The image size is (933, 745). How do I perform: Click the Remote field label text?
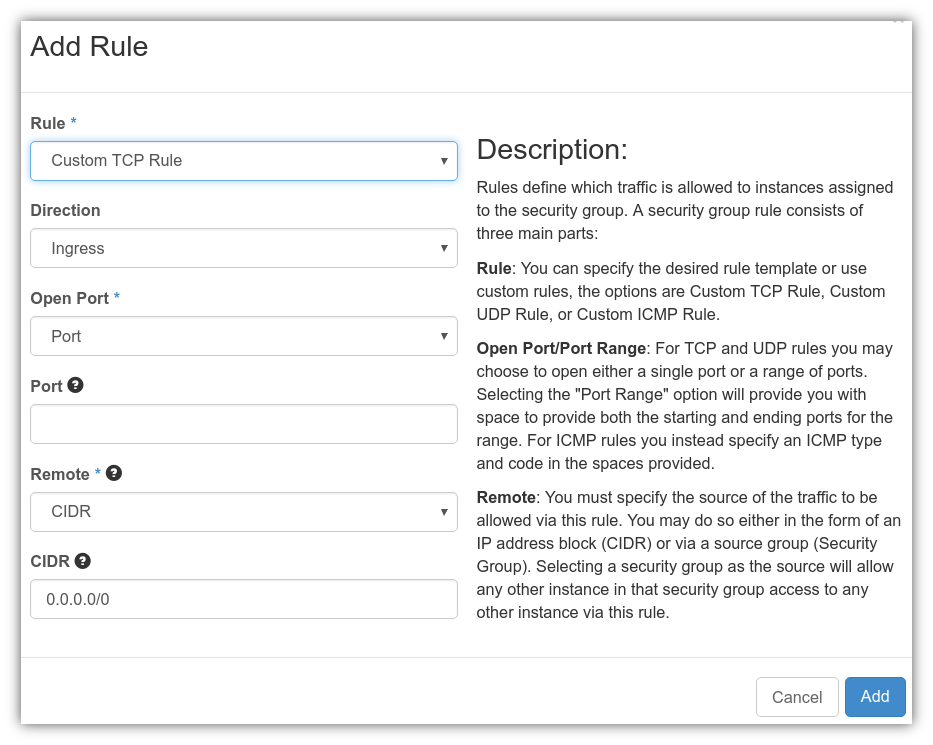coord(59,474)
